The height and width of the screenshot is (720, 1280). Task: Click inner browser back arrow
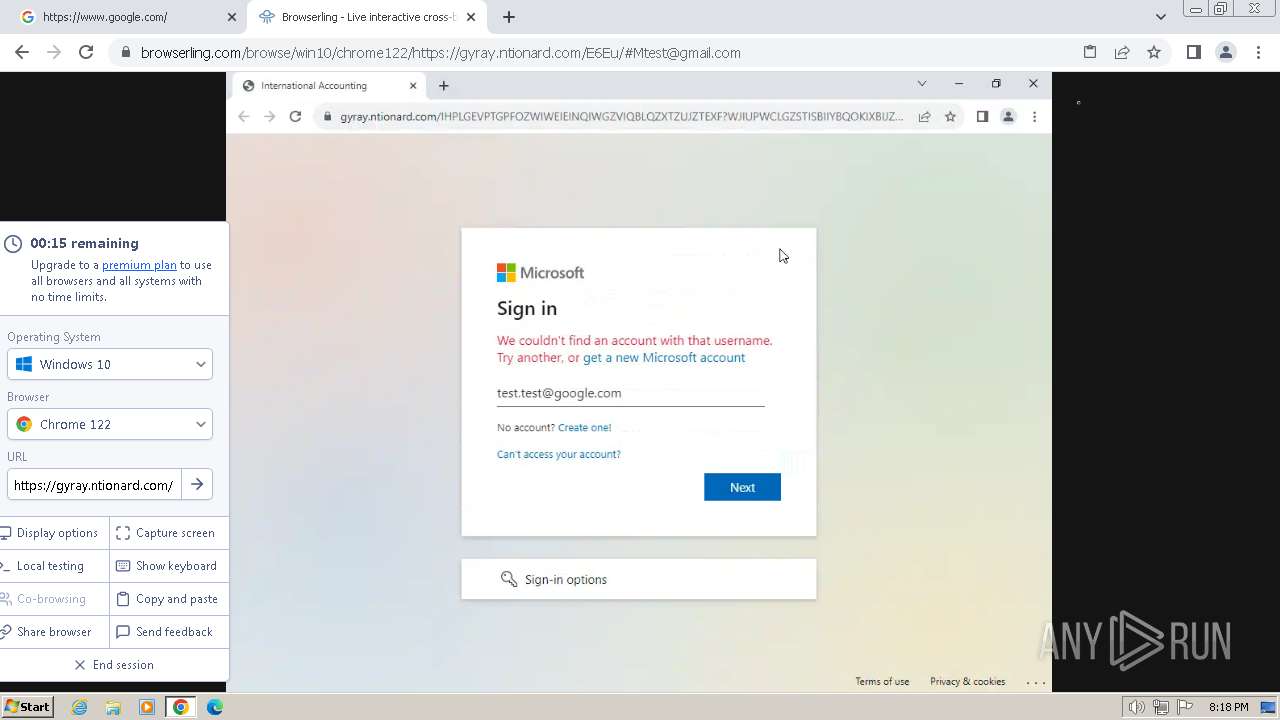click(244, 117)
